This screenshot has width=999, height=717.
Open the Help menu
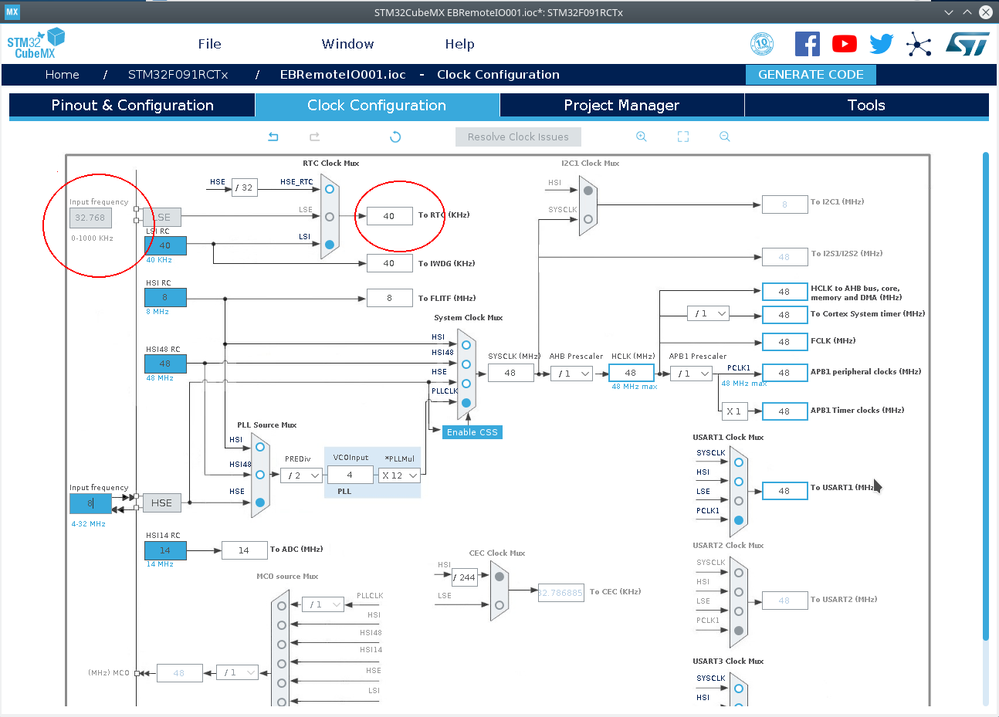pos(459,44)
